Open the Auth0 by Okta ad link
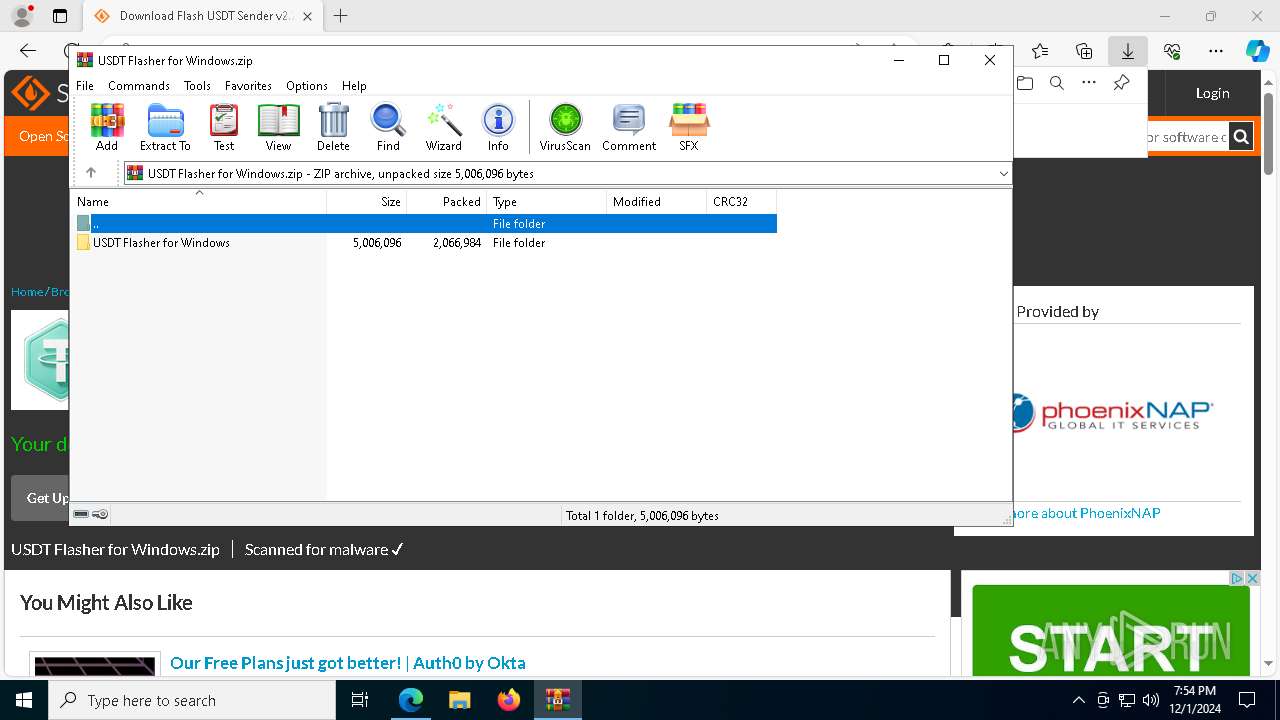 click(x=348, y=663)
